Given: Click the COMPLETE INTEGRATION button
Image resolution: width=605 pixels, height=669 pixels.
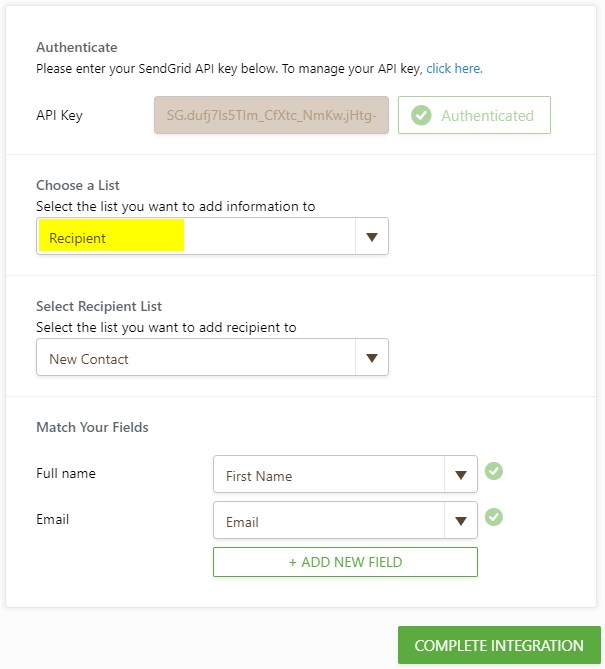Looking at the screenshot, I should point(499,645).
